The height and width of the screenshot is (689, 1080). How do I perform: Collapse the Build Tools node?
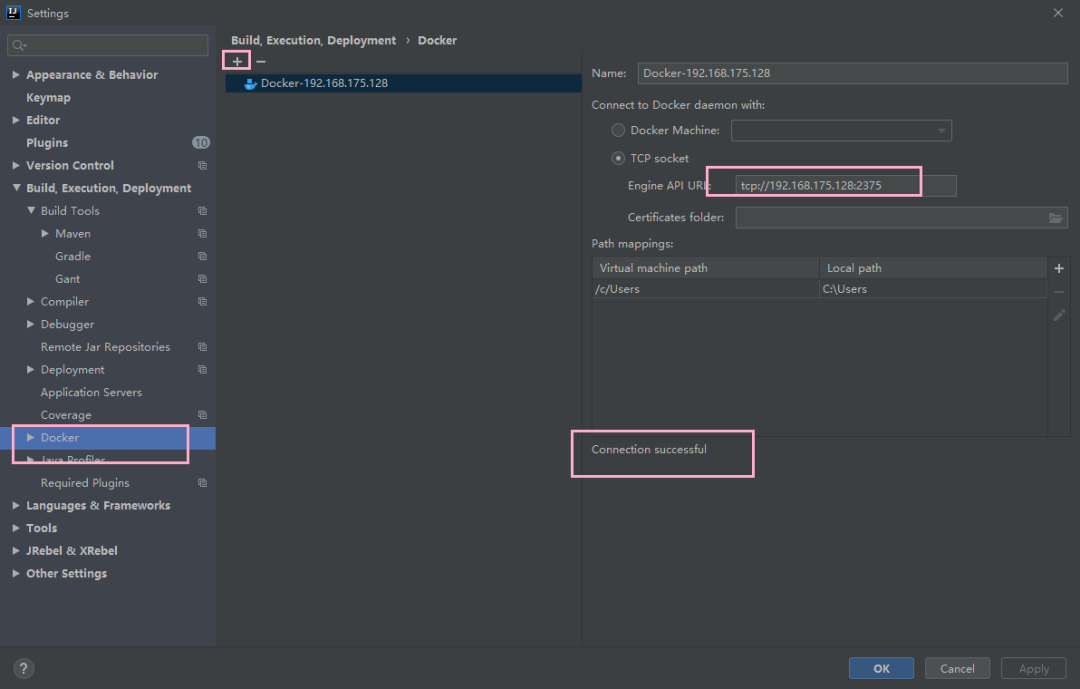[30, 211]
